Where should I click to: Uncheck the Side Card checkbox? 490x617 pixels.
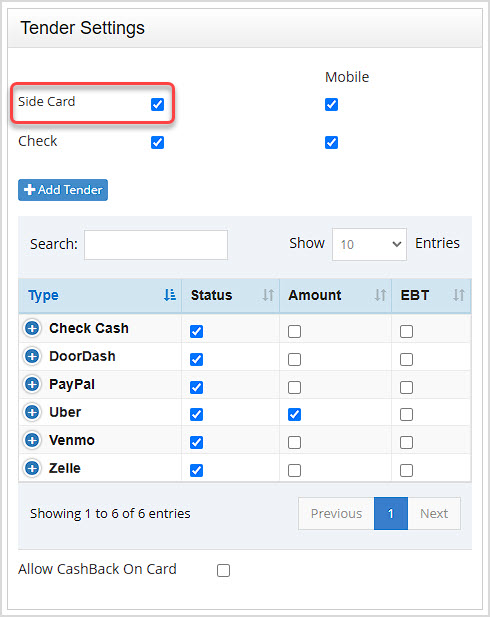157,105
